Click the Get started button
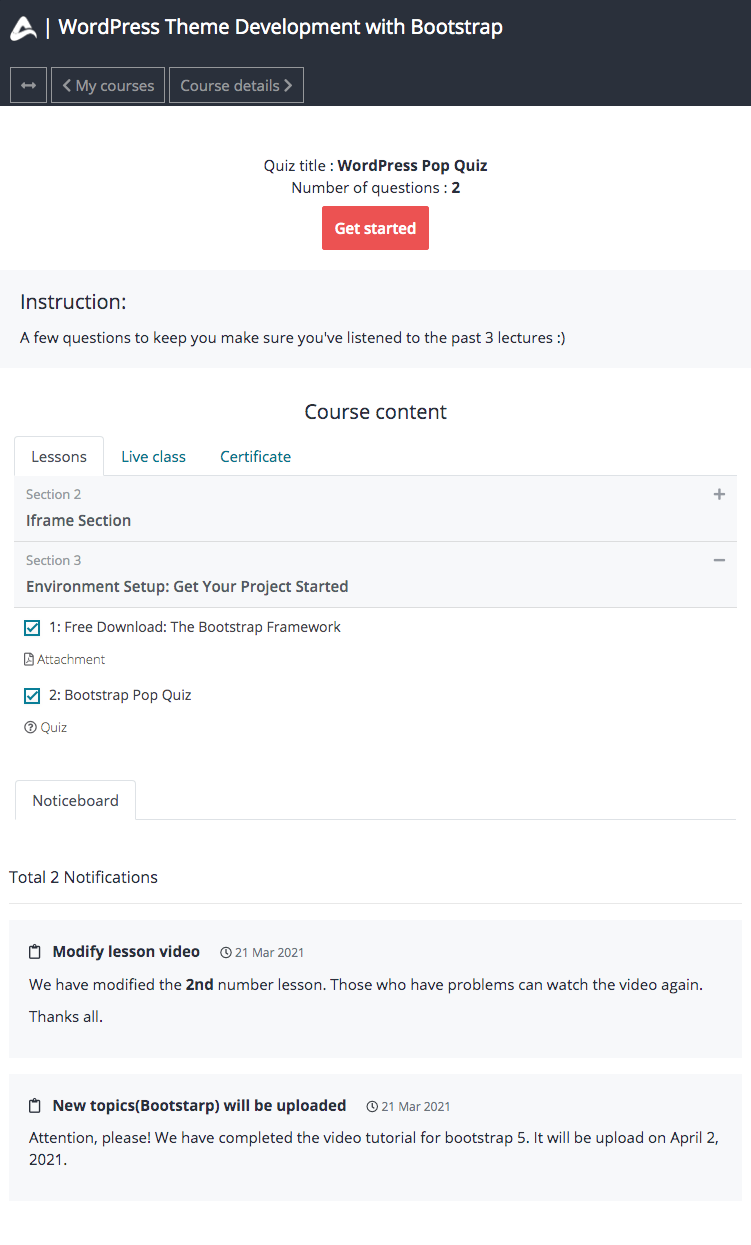 (375, 228)
